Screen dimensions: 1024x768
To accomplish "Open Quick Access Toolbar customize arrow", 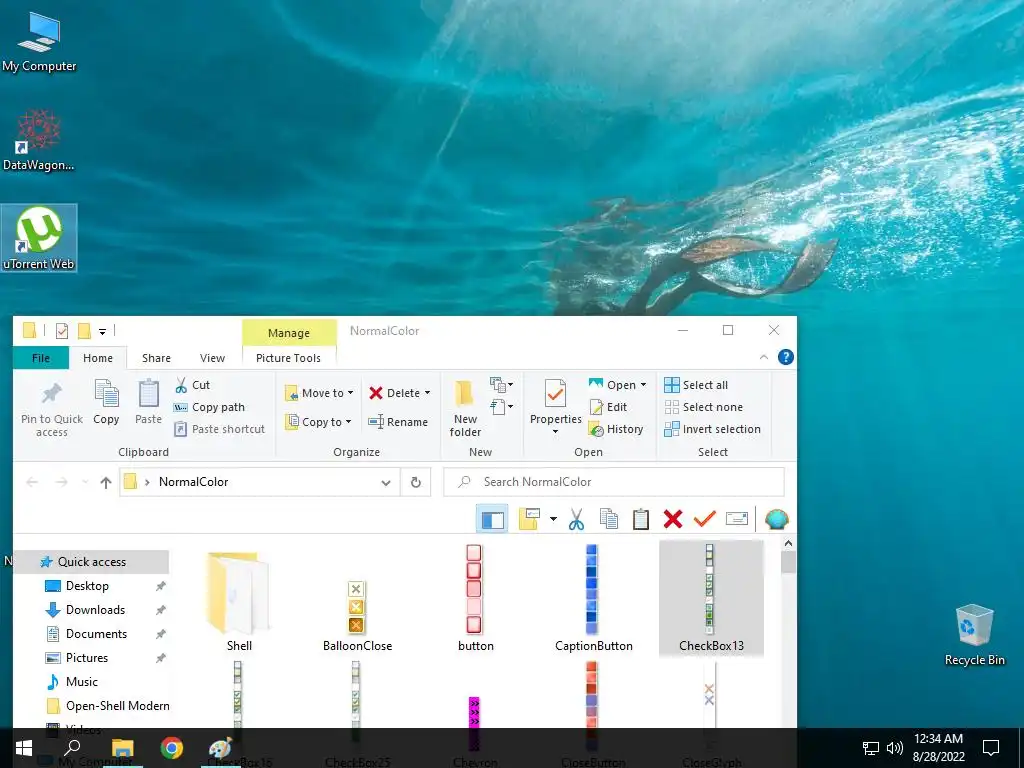I will point(103,332).
